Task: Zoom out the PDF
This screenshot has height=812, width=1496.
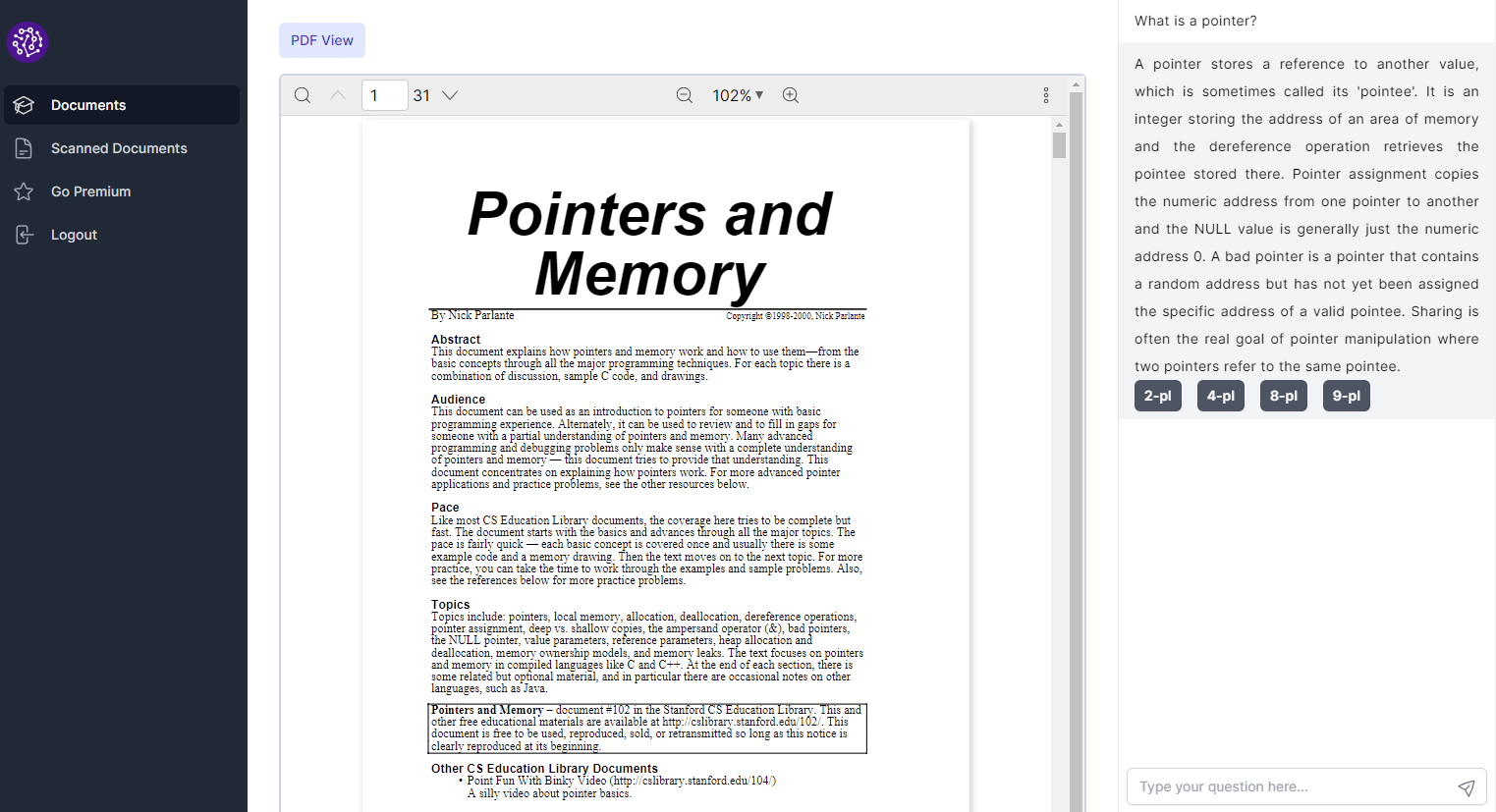Action: point(685,95)
